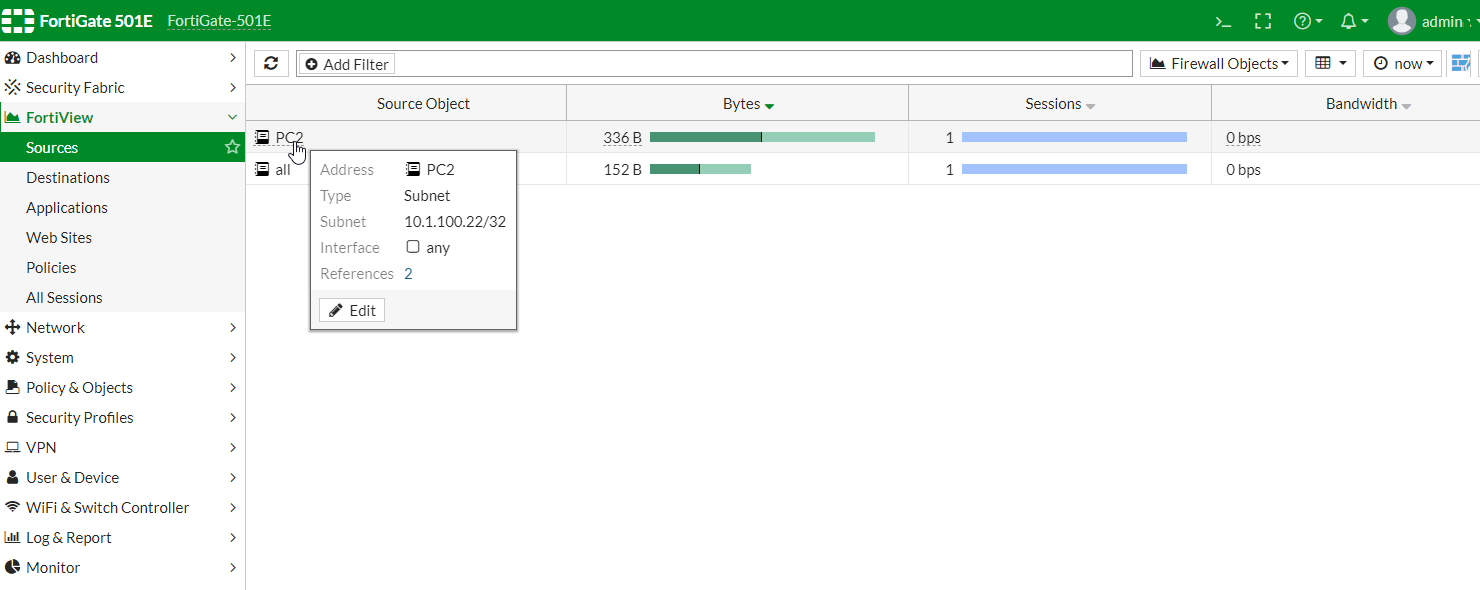Click the Monitor pie chart icon

[13, 568]
